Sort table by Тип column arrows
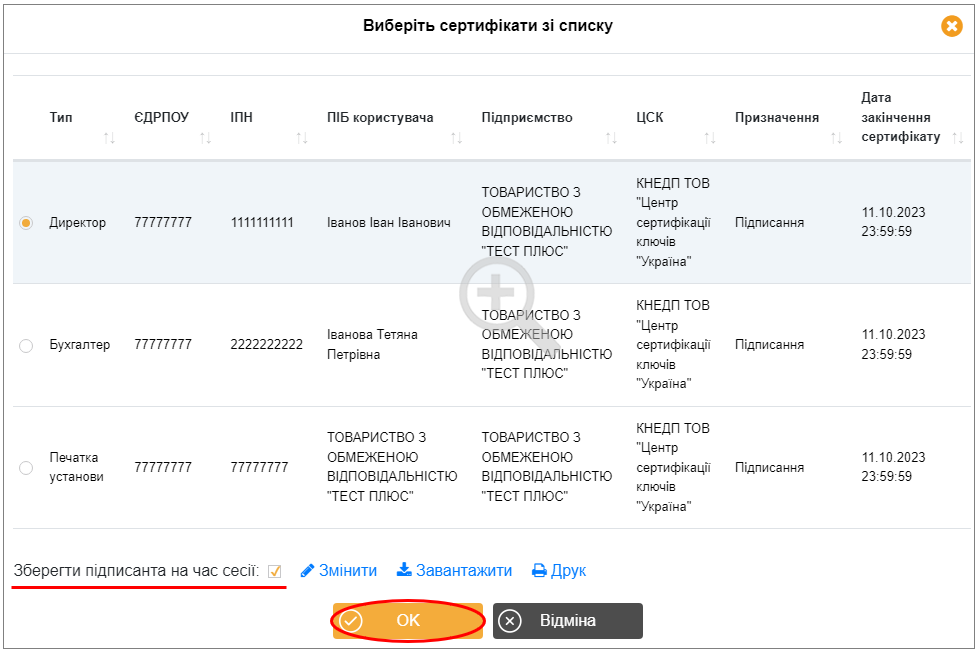 point(109,138)
